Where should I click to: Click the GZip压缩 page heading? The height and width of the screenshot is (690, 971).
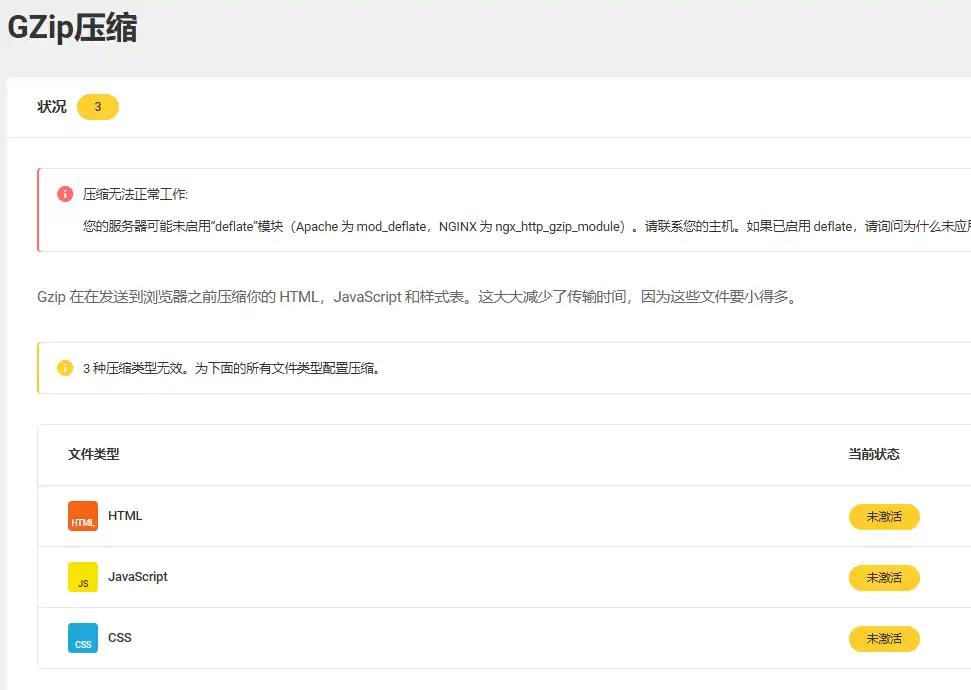(75, 28)
